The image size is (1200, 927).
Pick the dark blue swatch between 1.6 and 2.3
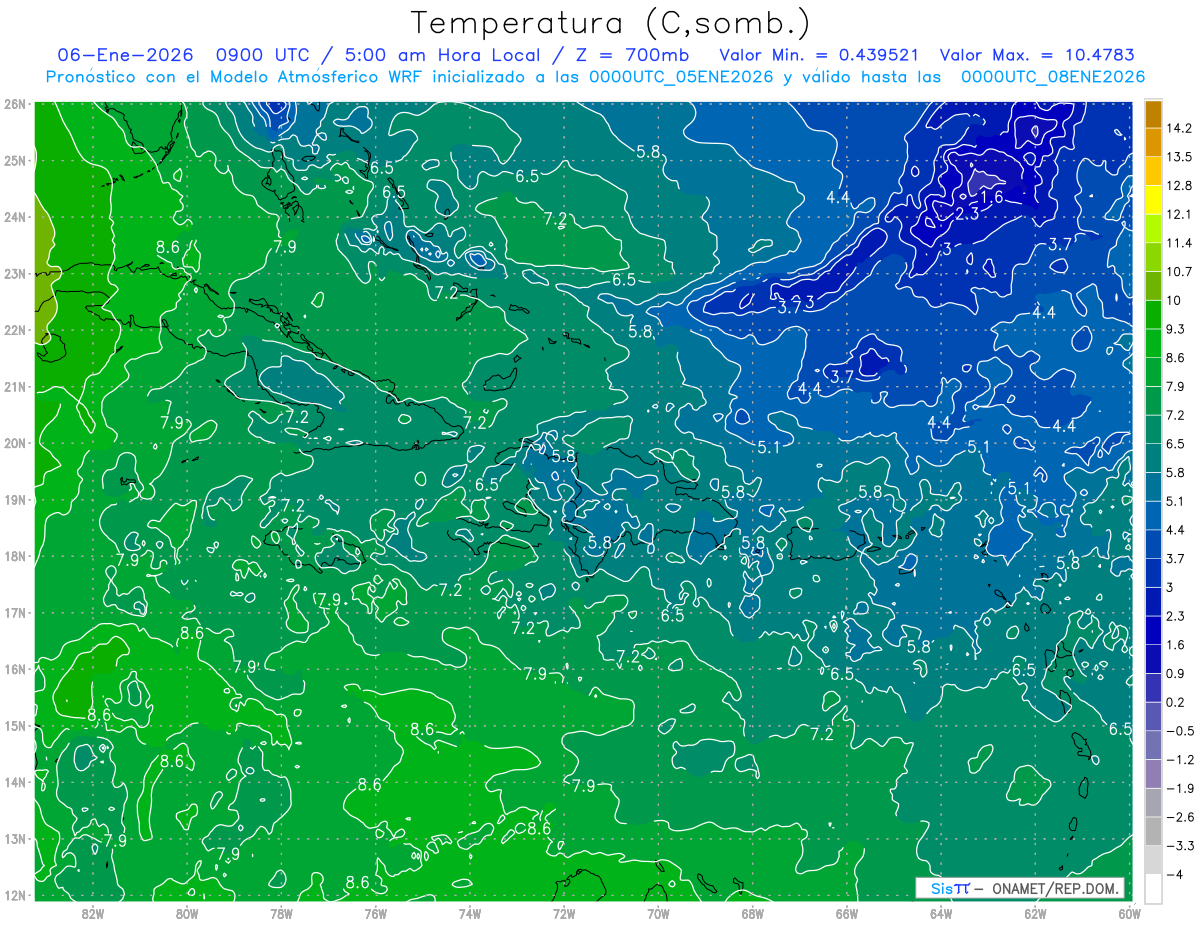tap(1153, 630)
